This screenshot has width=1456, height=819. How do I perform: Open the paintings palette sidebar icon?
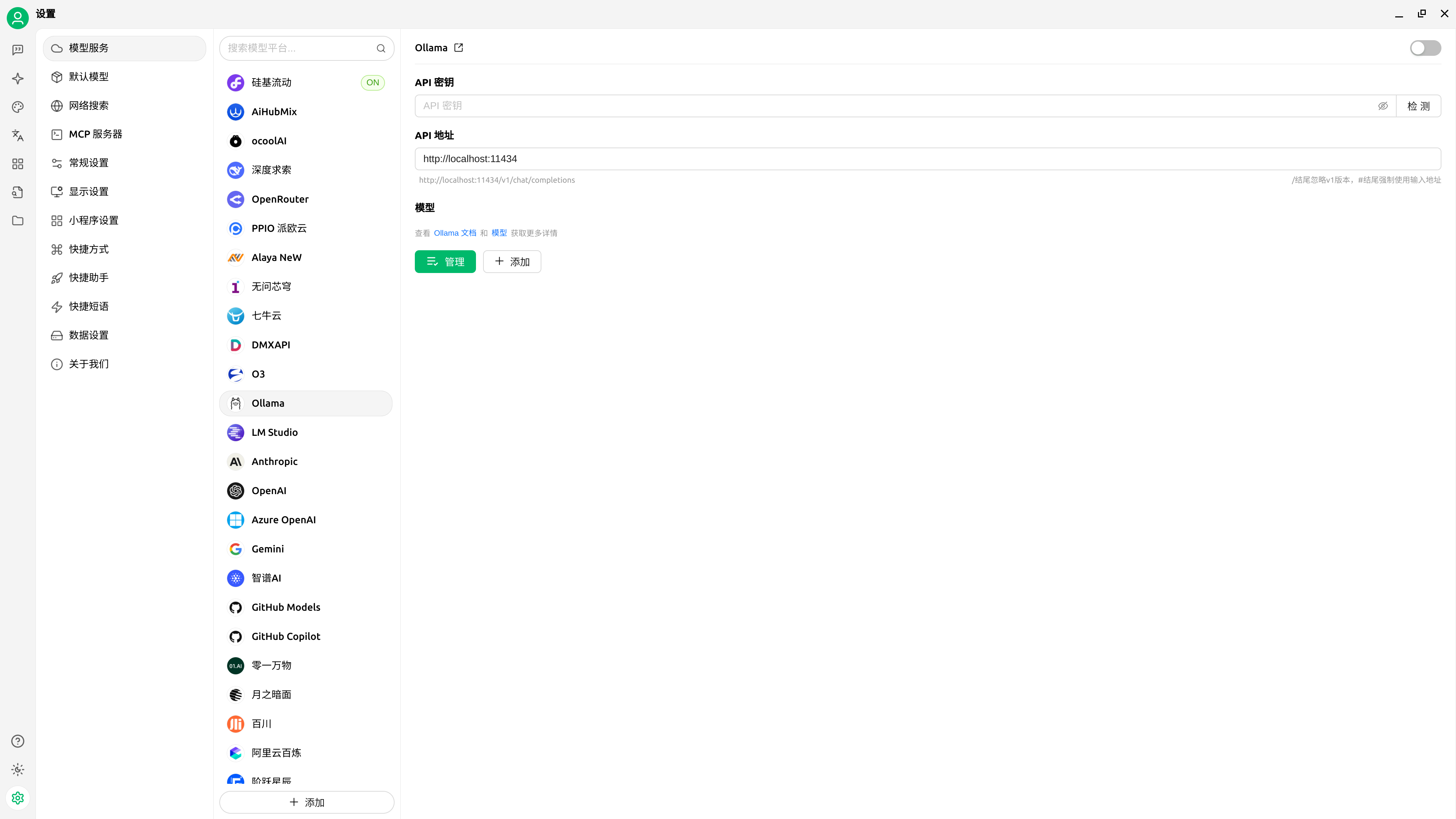(x=17, y=107)
